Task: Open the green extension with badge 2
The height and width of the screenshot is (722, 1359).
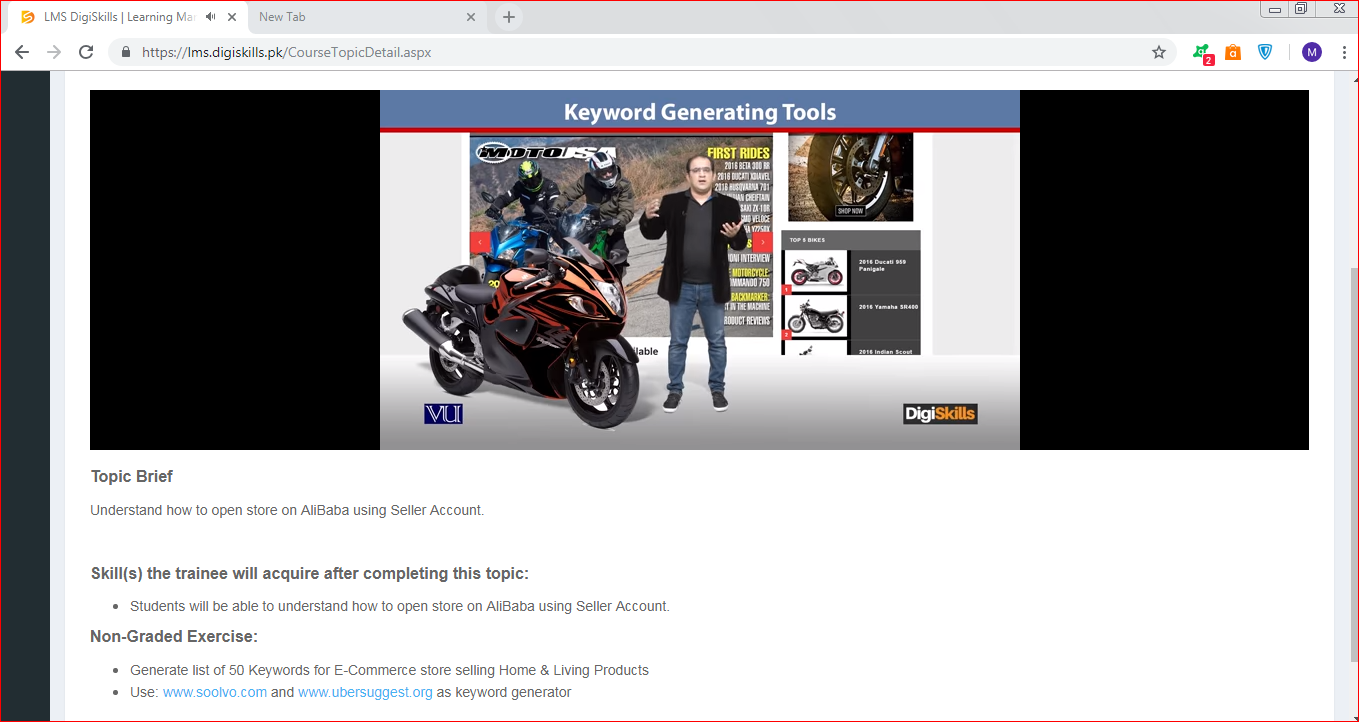Action: pyautogui.click(x=1202, y=53)
